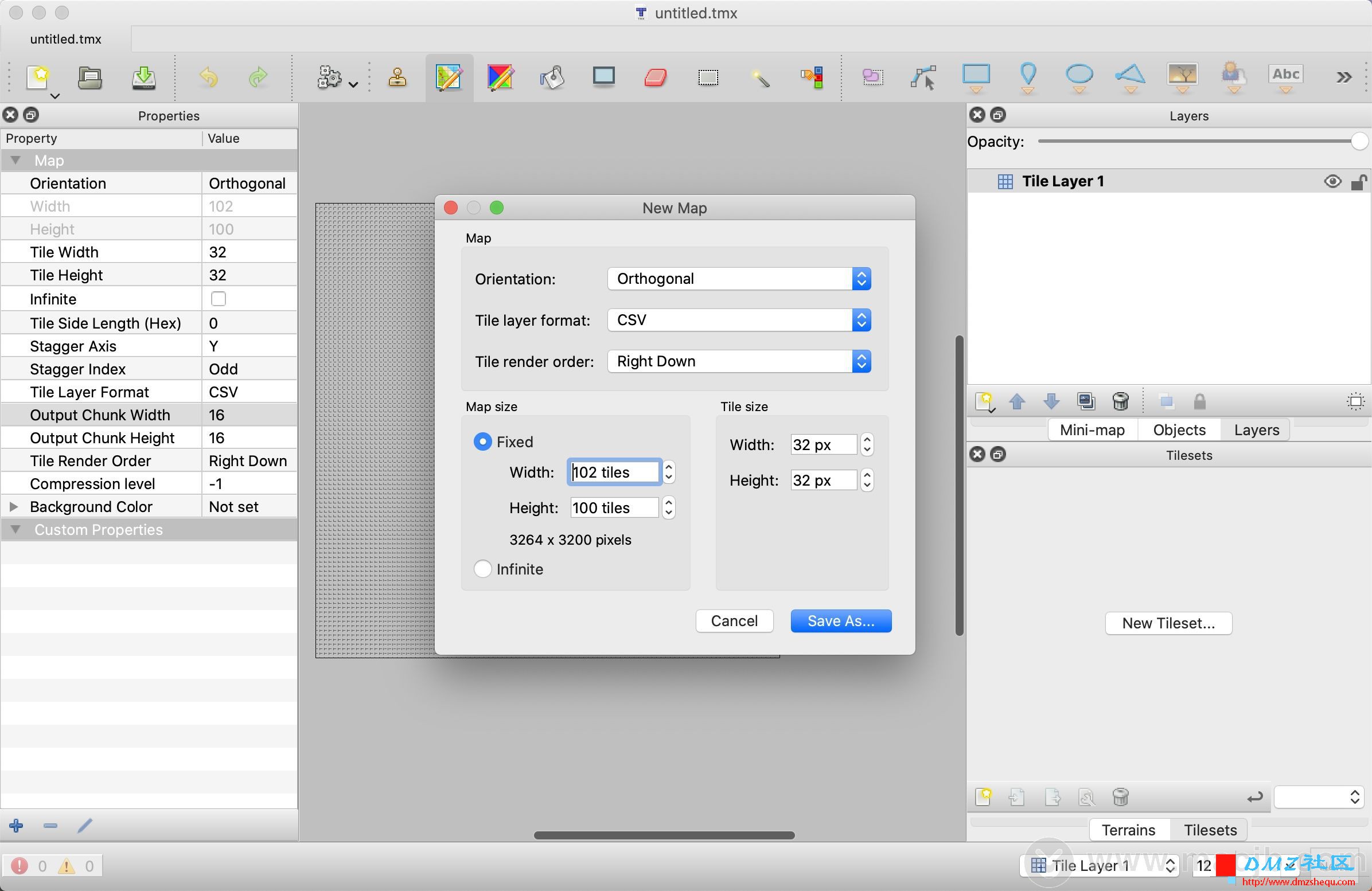Duplicate layer icon in Layers panel

(1085, 401)
